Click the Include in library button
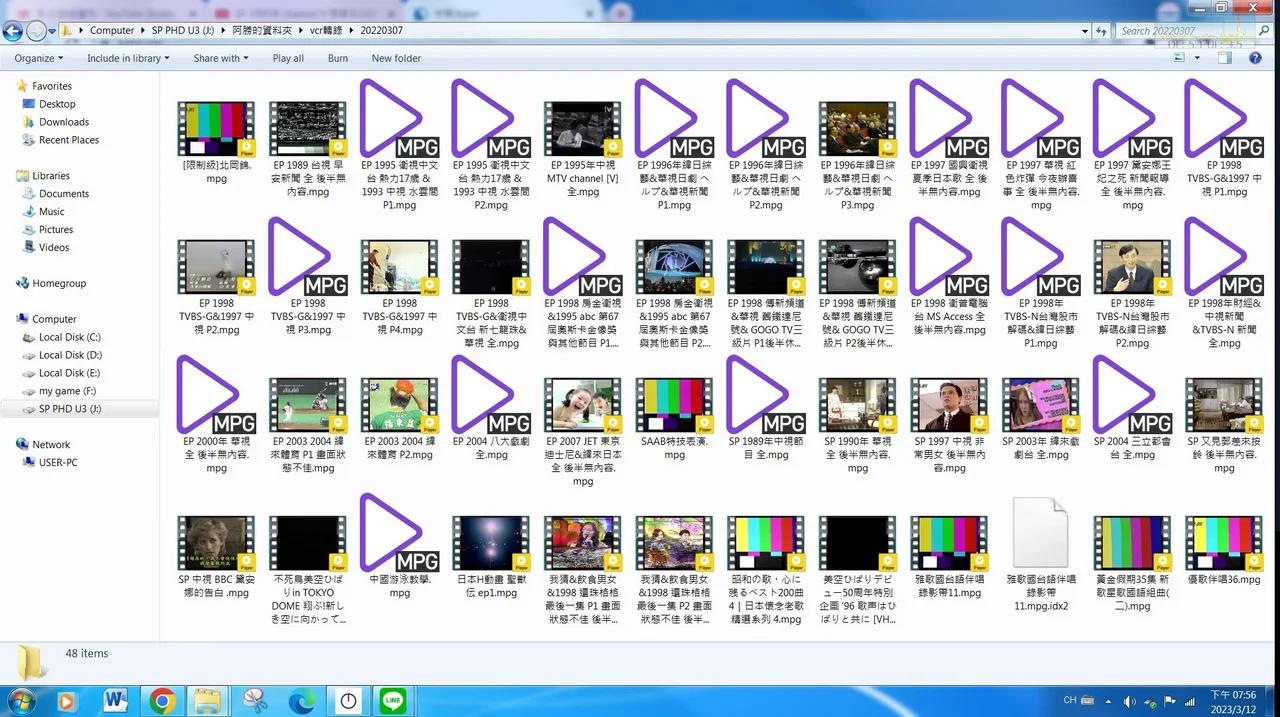Viewport: 1280px width, 717px height. coord(127,58)
